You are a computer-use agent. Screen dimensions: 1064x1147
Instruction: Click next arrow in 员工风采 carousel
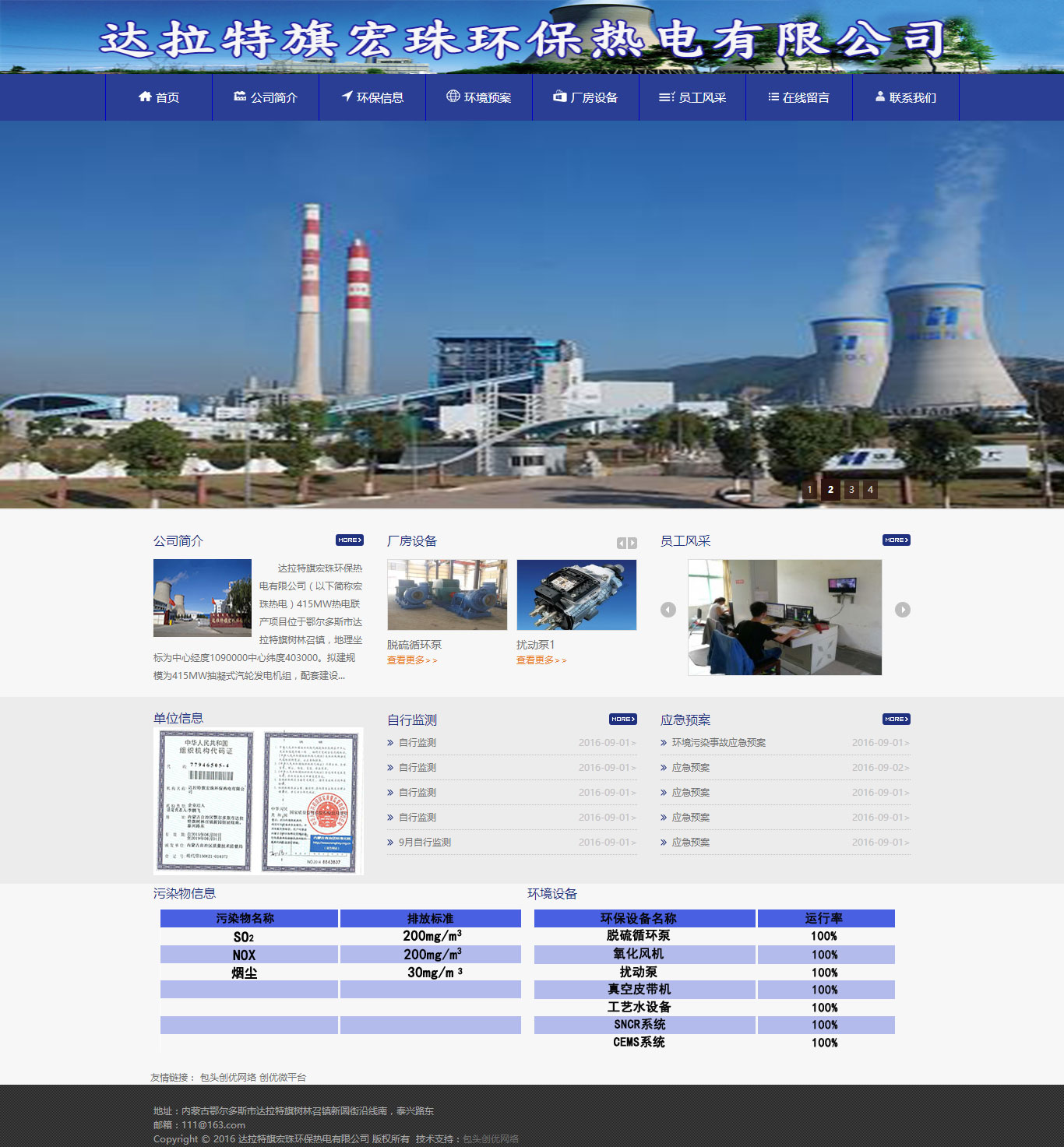click(x=902, y=610)
